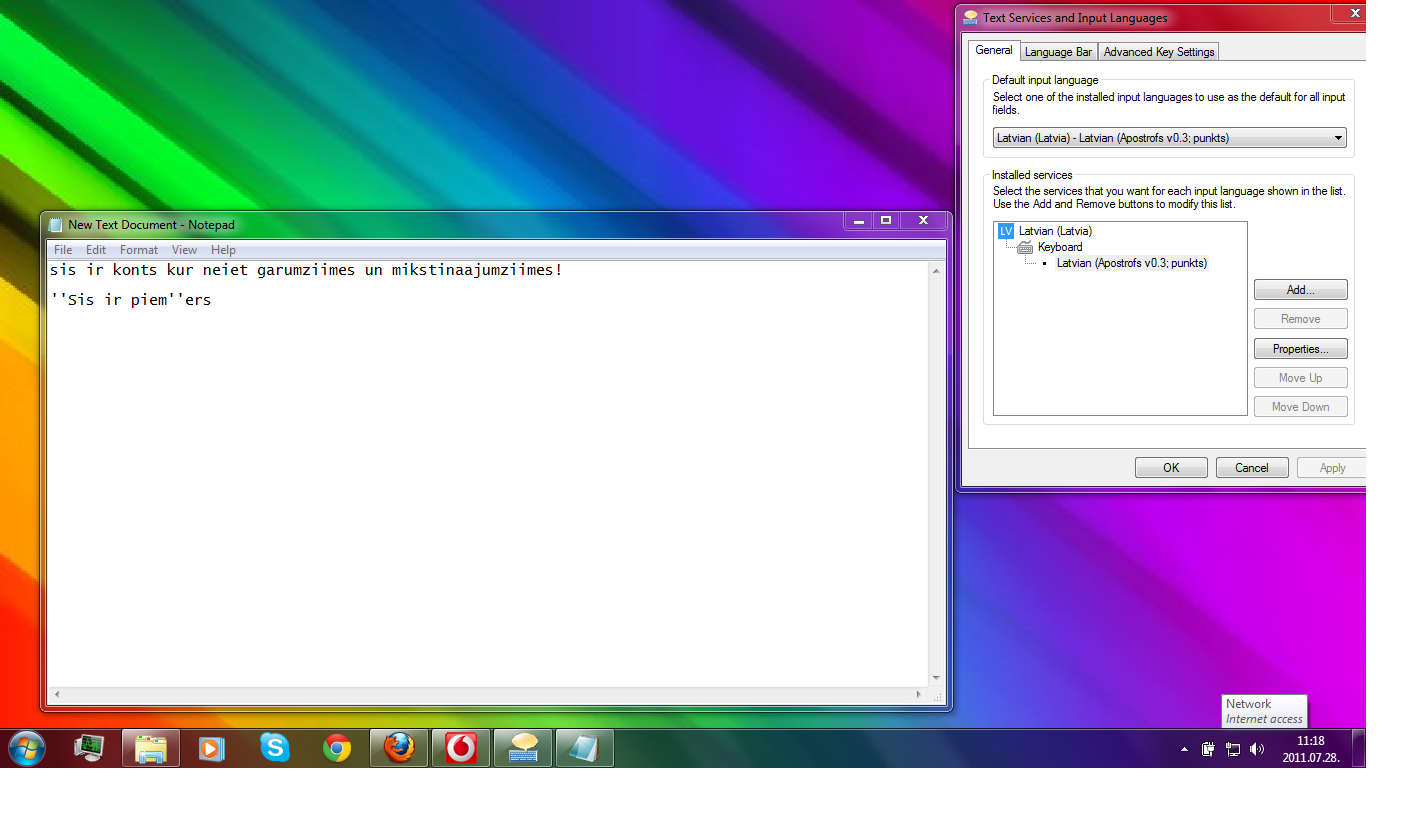This screenshot has height=819, width=1413.
Task: Click the Apply button
Action: coord(1332,468)
